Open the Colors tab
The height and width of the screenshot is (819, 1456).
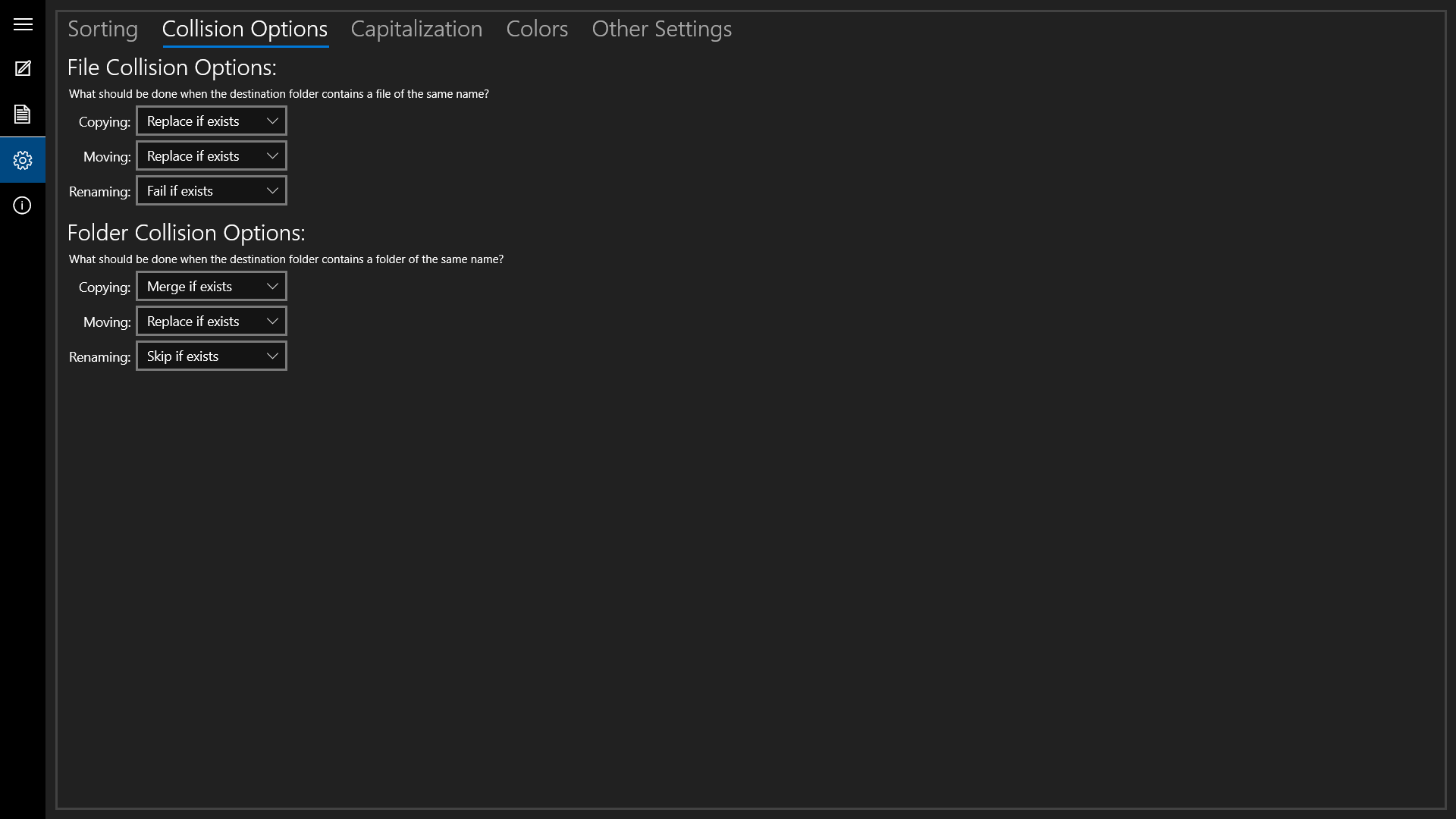click(x=537, y=29)
